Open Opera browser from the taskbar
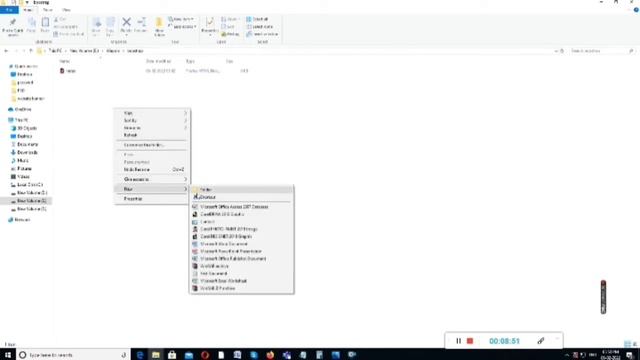 point(205,355)
